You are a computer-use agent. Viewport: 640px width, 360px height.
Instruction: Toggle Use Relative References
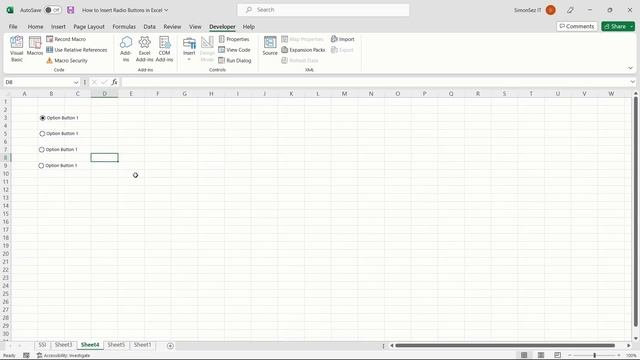point(76,50)
